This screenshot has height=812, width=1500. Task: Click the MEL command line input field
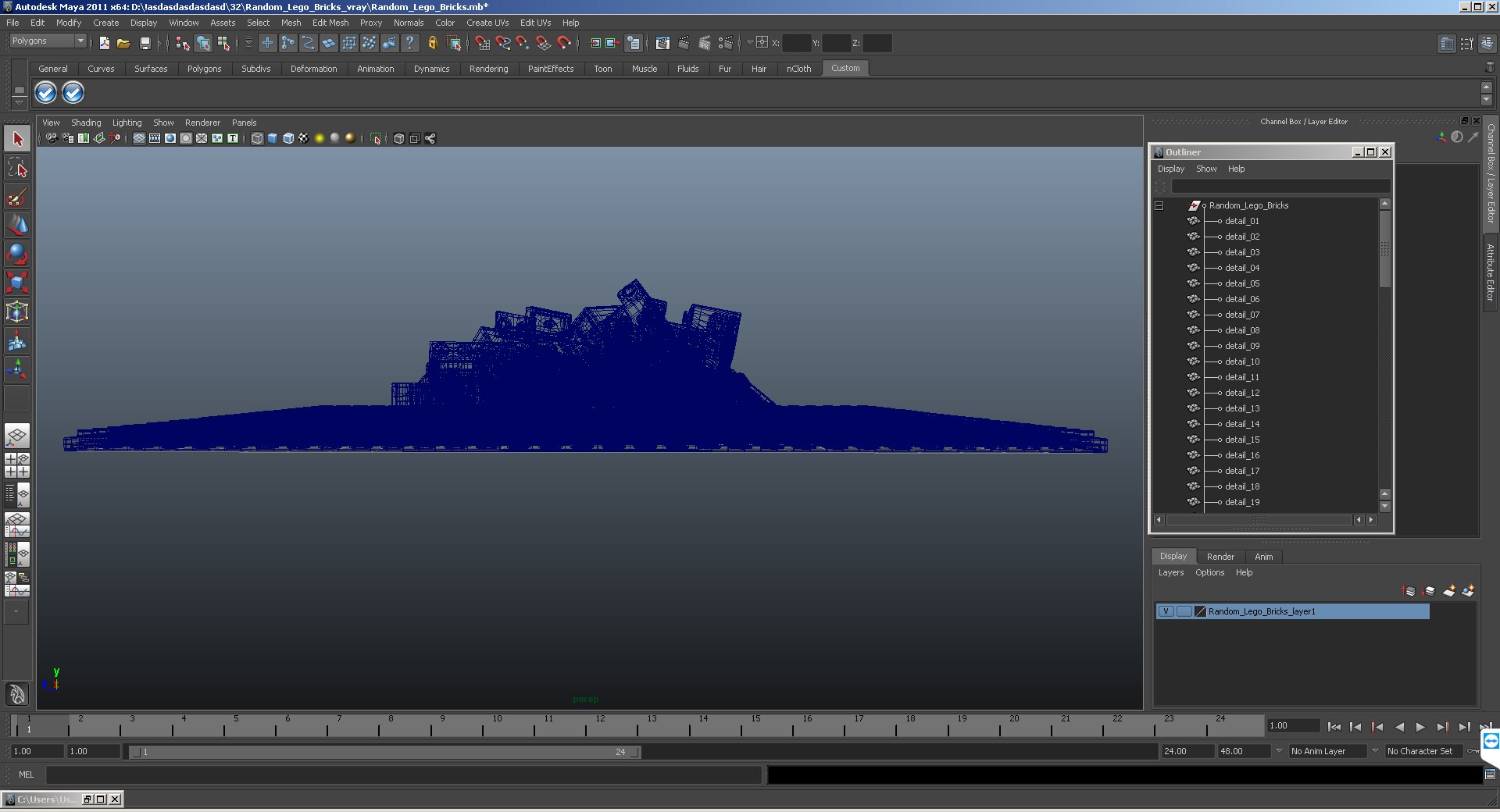click(x=404, y=775)
